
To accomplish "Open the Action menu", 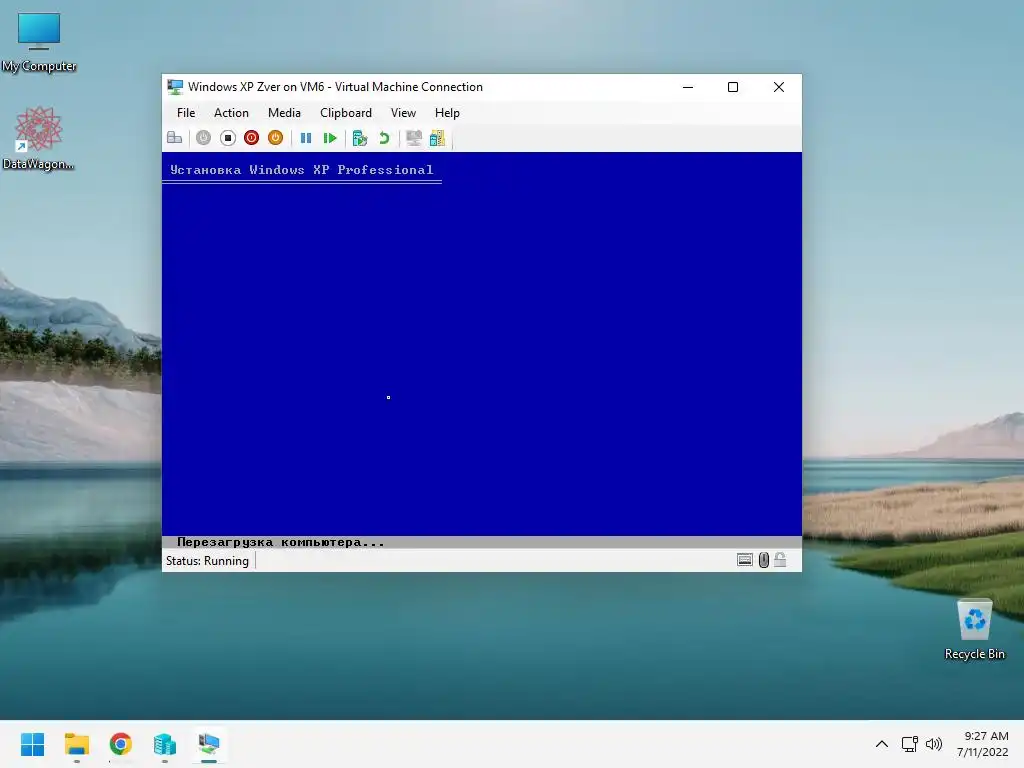I will [x=231, y=113].
